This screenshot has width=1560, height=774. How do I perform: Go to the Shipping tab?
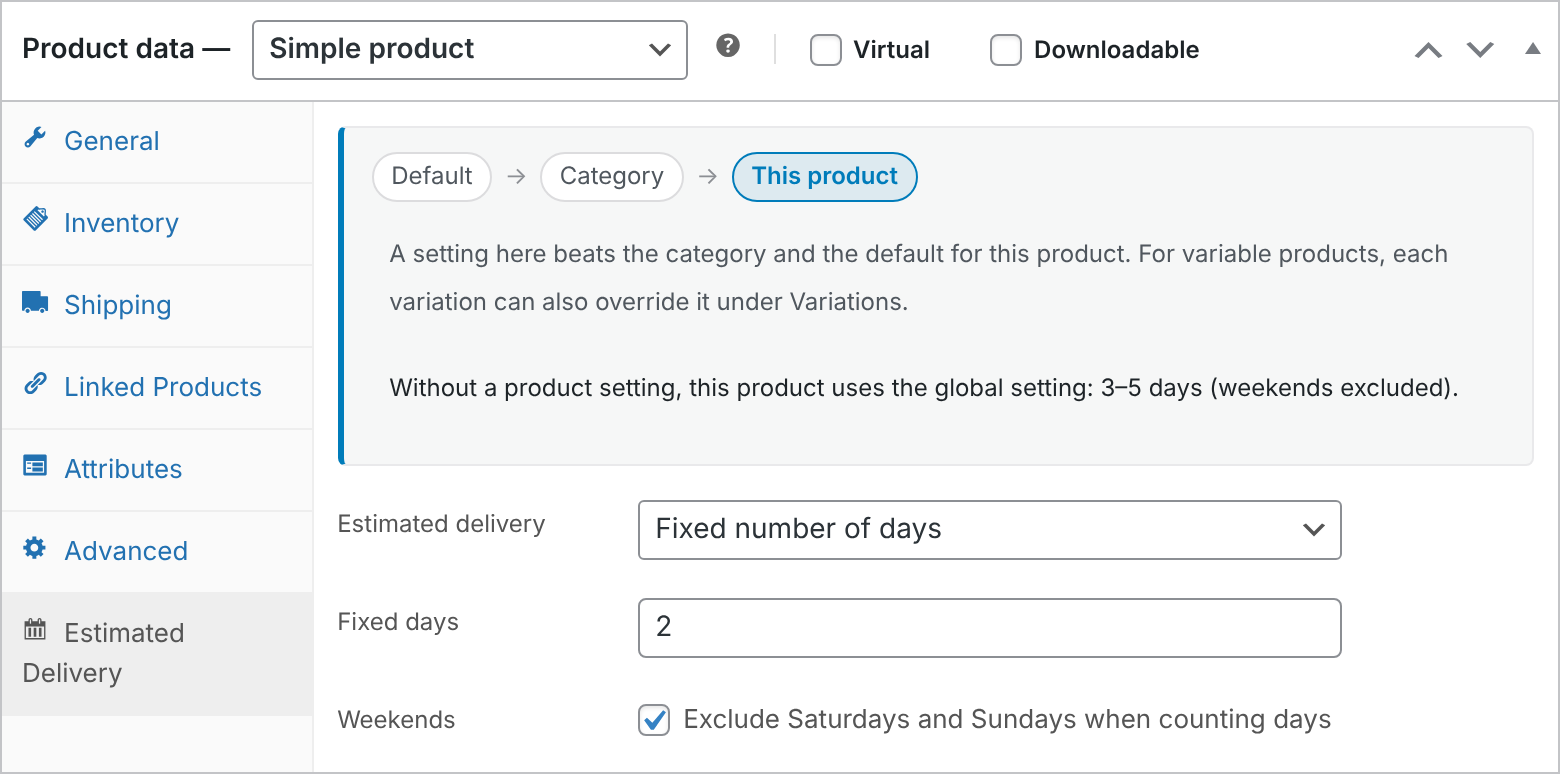coord(157,305)
